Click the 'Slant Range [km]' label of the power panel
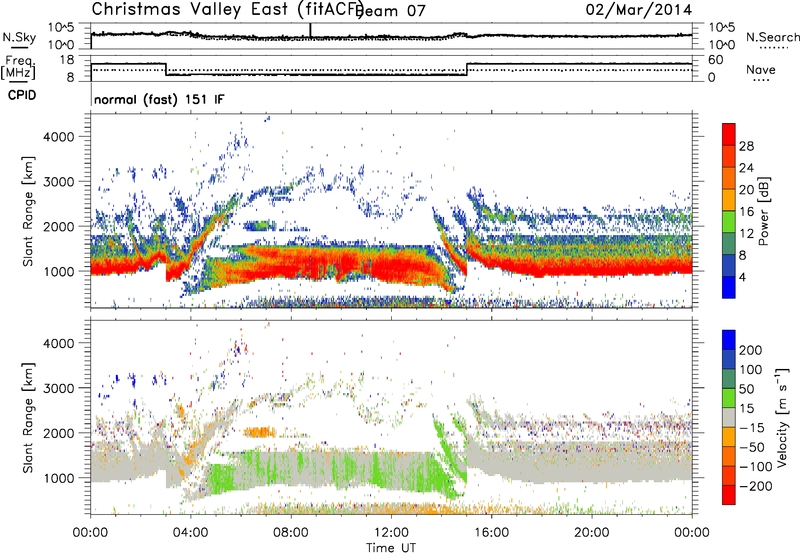Screen dimensions: 800x554 click(28, 211)
